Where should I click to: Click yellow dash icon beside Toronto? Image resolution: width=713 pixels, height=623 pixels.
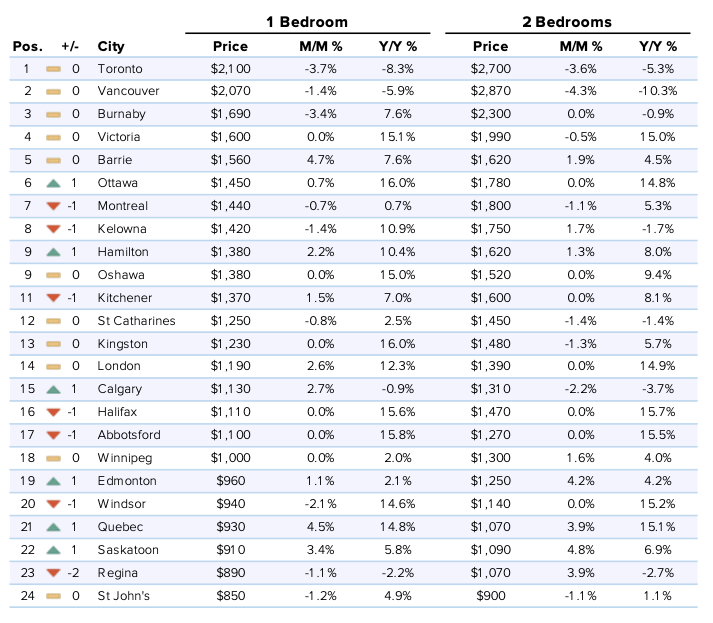pos(53,69)
